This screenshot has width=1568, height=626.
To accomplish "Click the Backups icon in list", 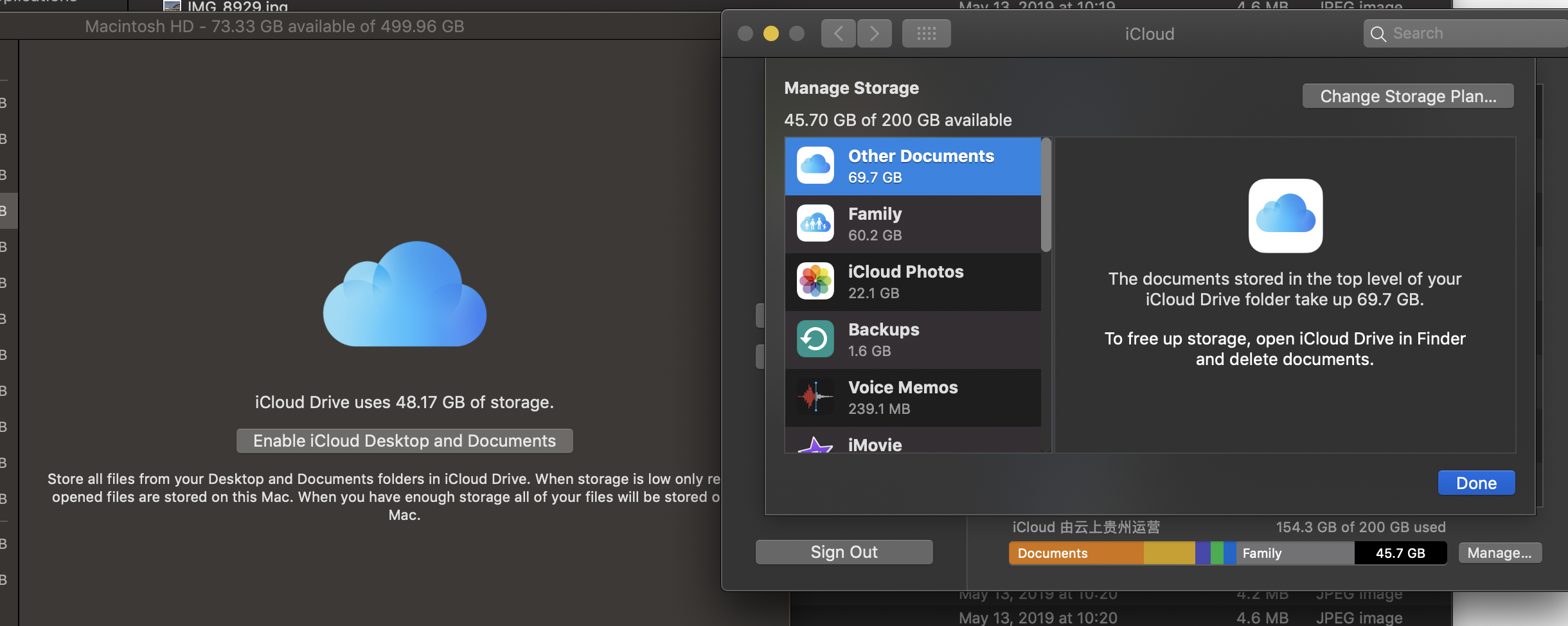I will [x=815, y=339].
